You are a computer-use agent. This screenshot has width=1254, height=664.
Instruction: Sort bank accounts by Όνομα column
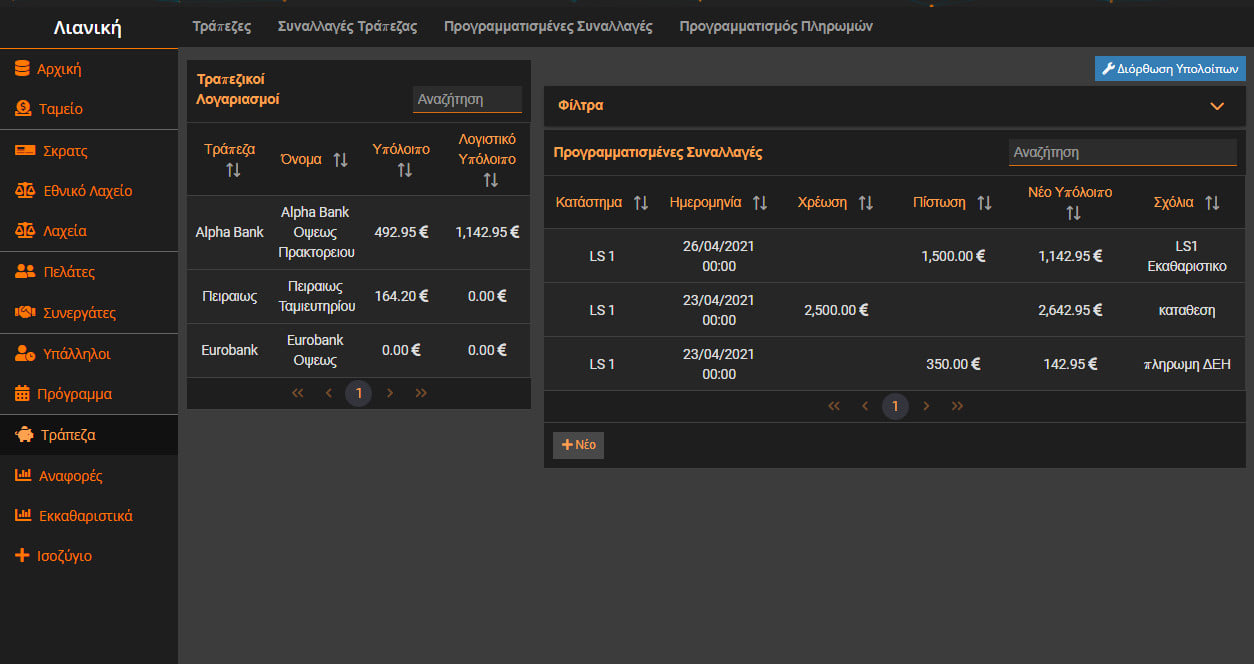pos(341,160)
